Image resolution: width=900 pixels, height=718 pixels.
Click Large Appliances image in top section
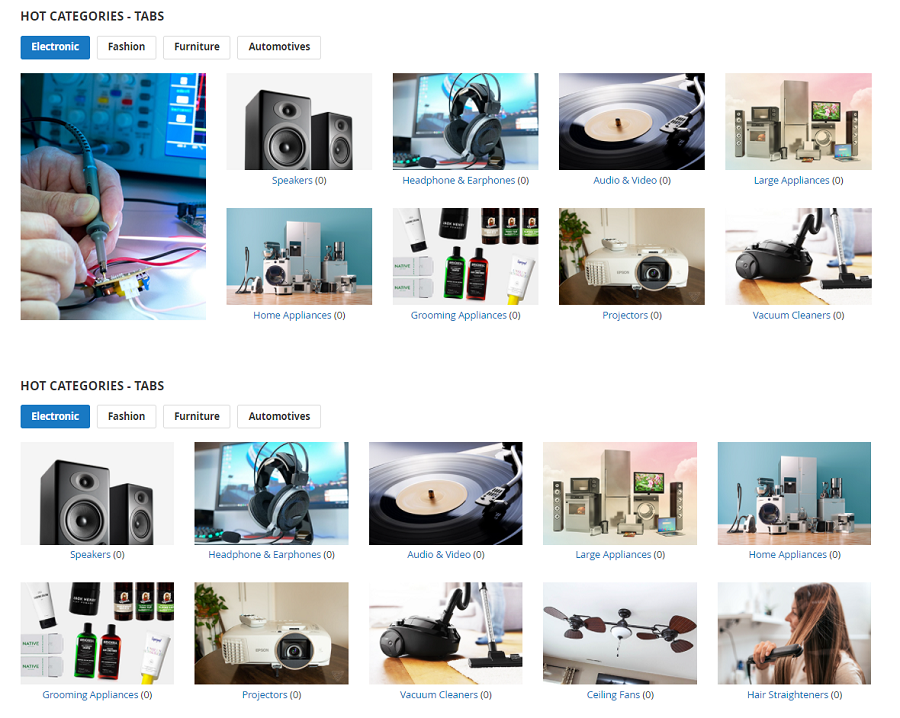tap(798, 121)
